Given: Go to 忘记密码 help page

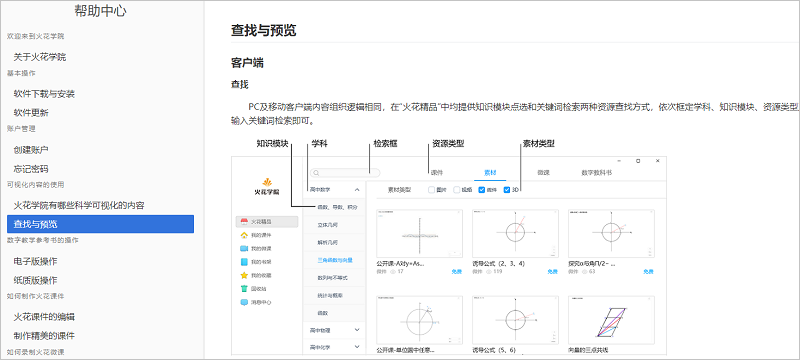Looking at the screenshot, I should [x=31, y=169].
